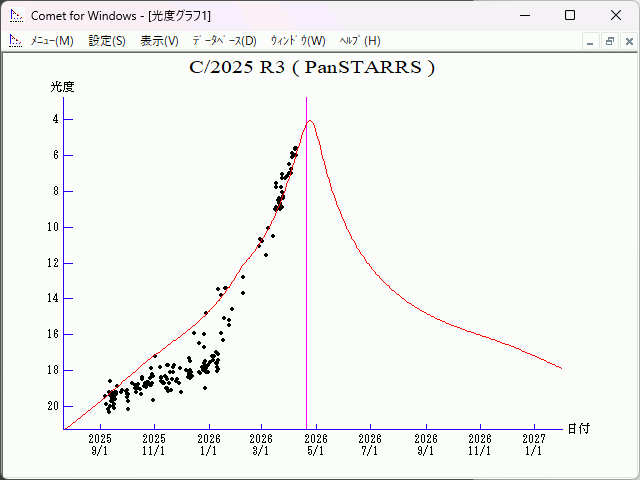This screenshot has height=480, width=640.
Task: Expand the ウィンドウ(W) window menu
Action: pos(298,41)
